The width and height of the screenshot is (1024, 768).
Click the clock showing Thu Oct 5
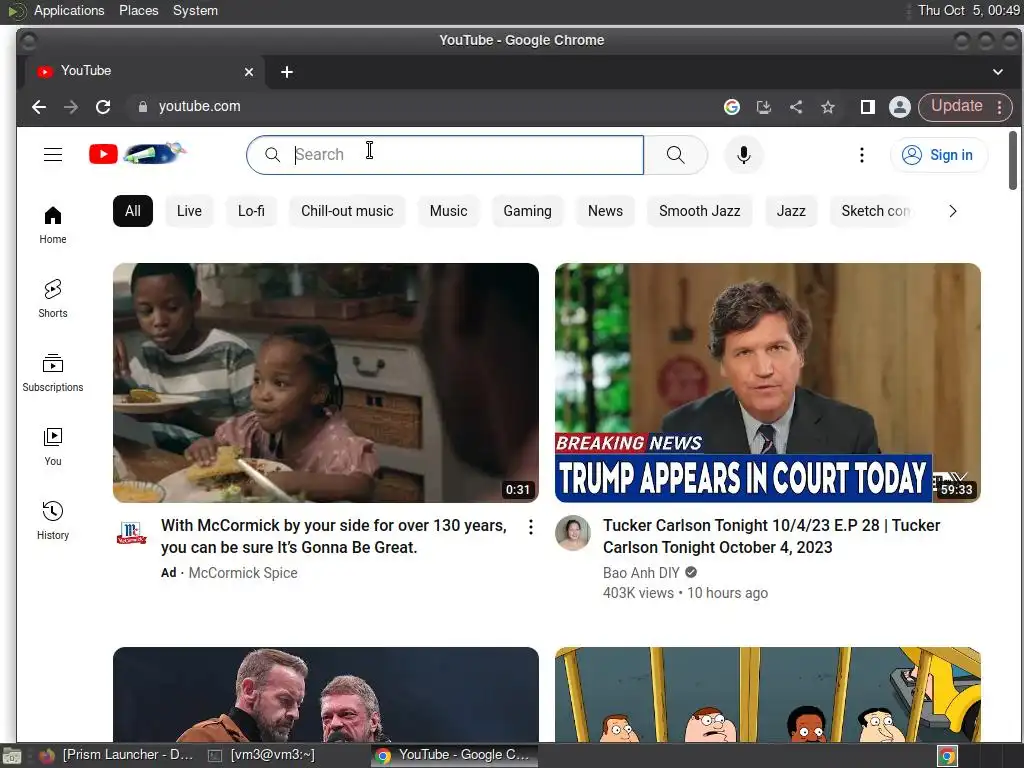[x=968, y=10]
